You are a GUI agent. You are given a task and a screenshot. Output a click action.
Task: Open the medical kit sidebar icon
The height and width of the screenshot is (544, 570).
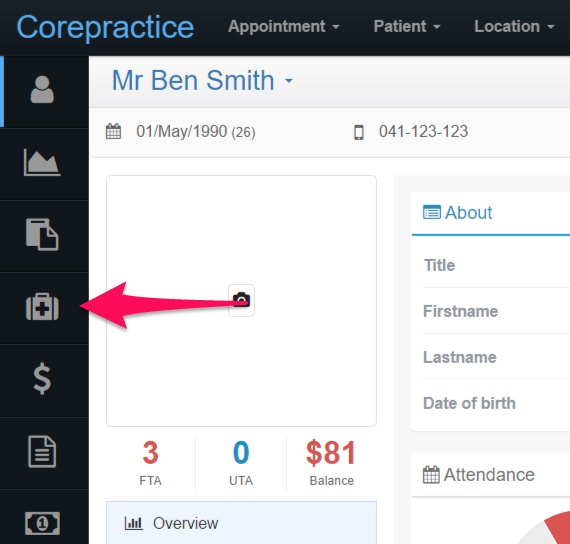42,307
